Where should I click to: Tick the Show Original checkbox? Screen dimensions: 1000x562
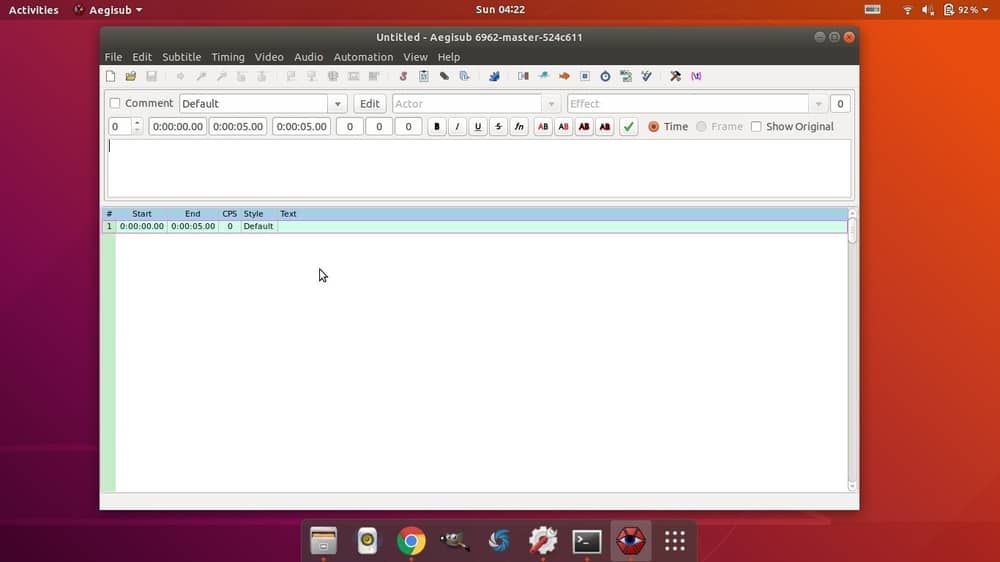pos(756,126)
